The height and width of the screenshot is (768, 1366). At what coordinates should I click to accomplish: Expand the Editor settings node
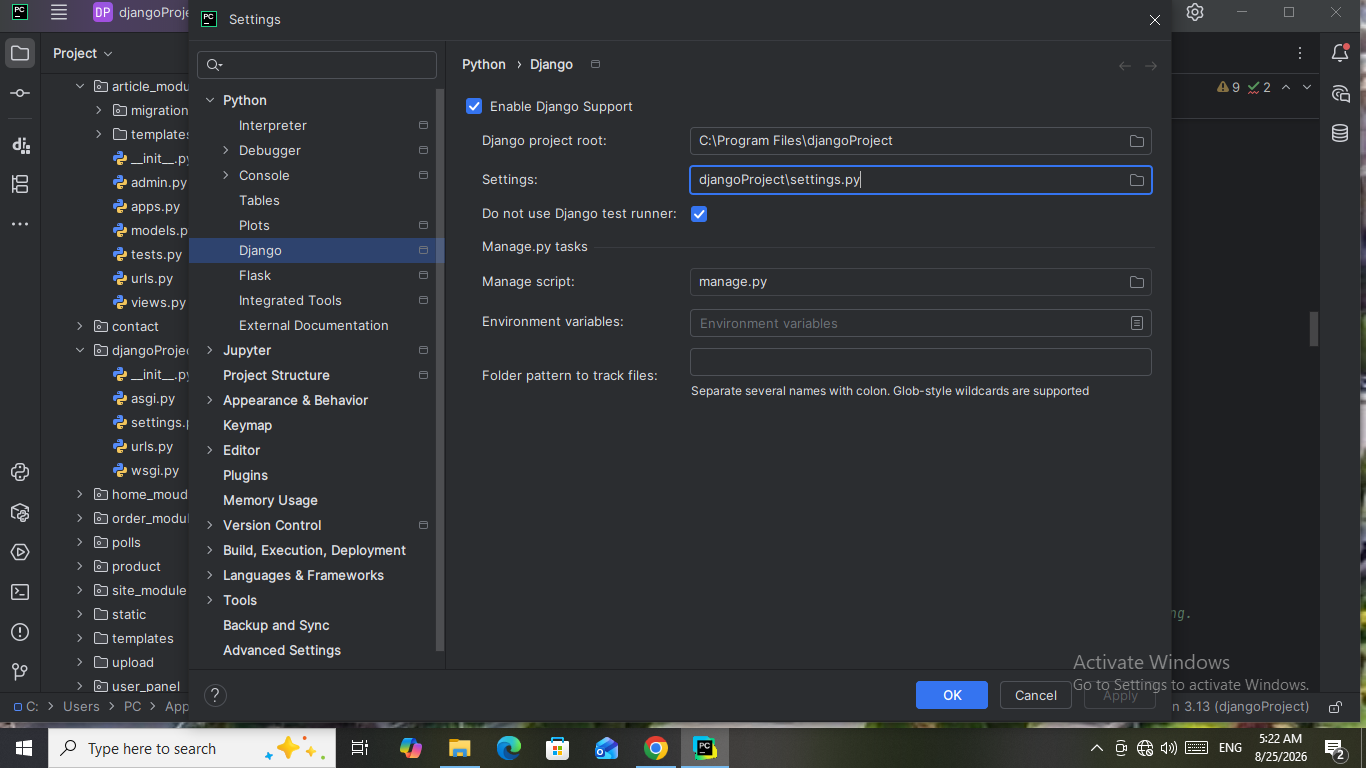[x=210, y=450]
